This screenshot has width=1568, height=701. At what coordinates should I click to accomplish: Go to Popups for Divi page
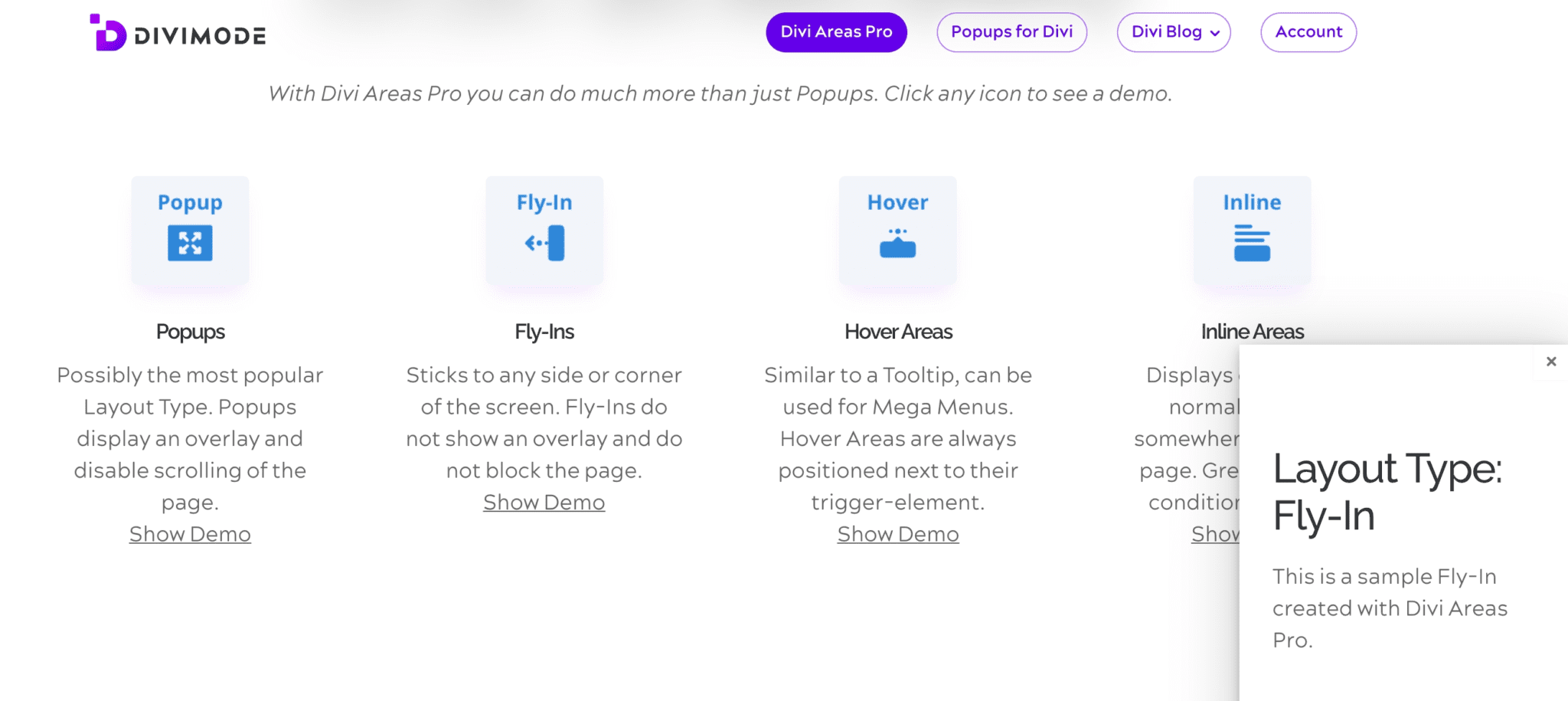point(1011,32)
